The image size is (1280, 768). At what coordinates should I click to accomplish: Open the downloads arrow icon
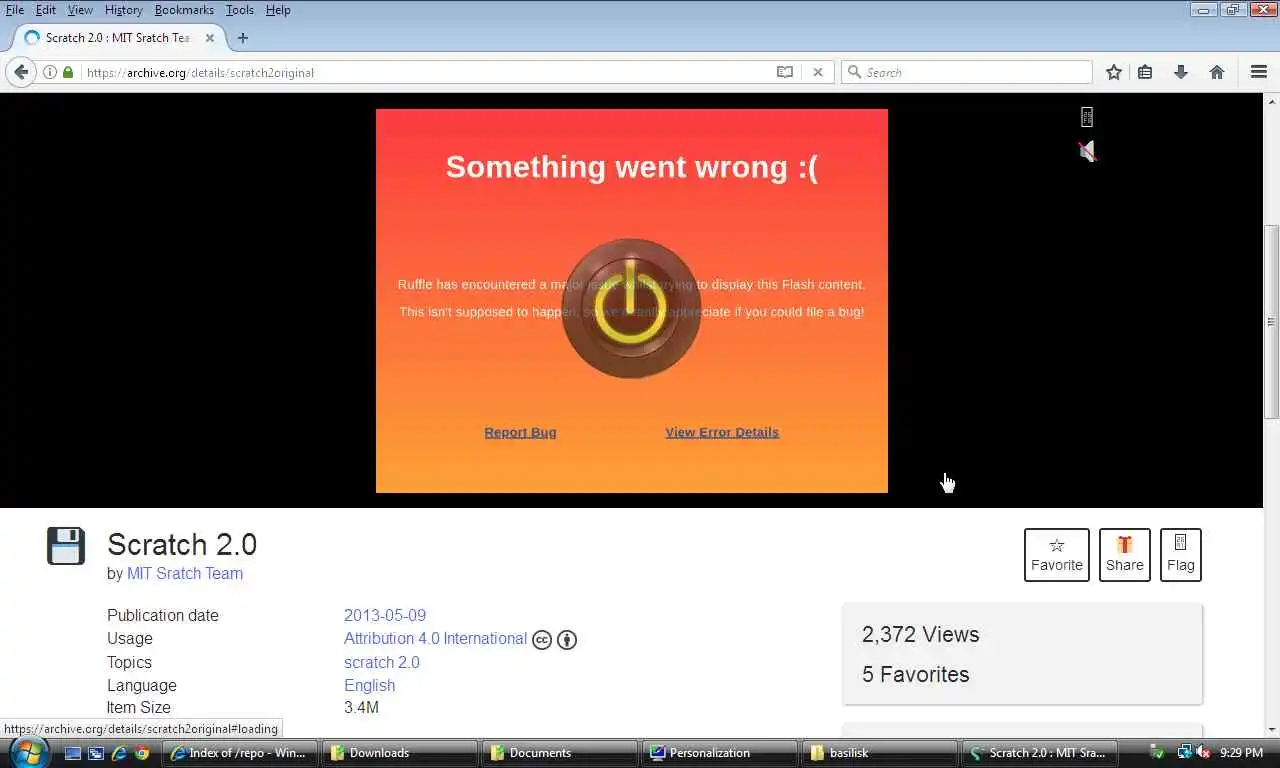(1180, 72)
